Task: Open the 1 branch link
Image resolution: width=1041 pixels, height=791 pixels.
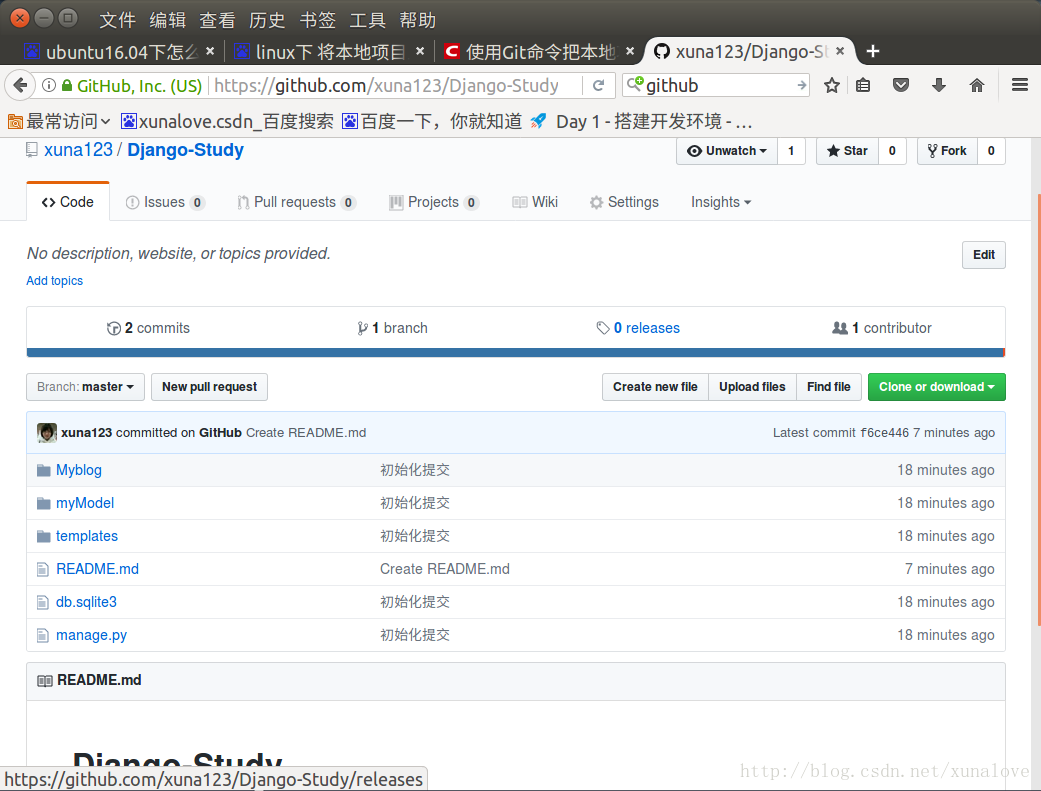Action: (x=392, y=328)
